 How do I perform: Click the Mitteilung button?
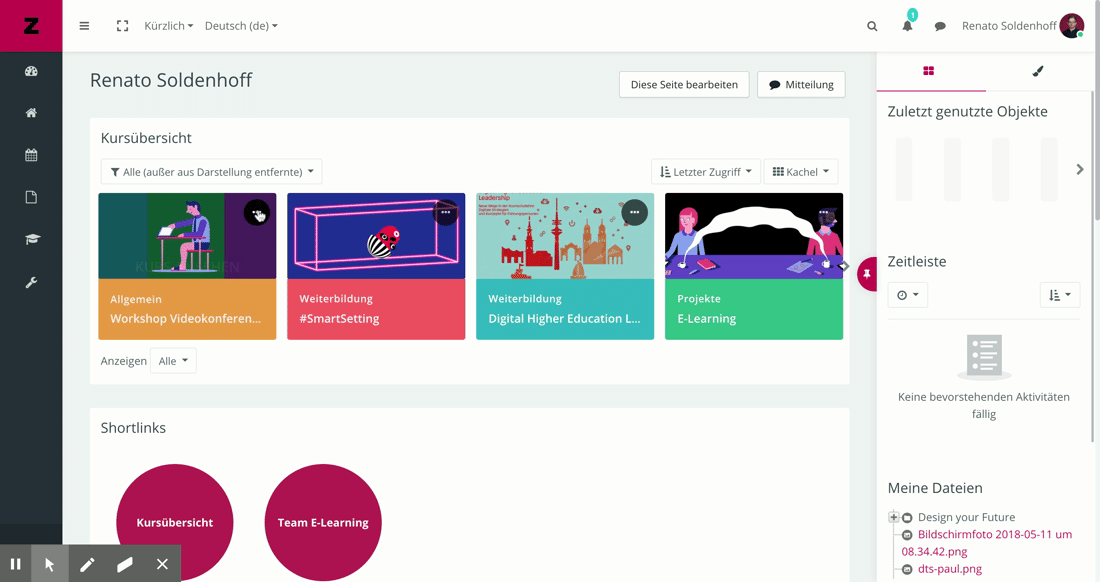click(x=801, y=85)
